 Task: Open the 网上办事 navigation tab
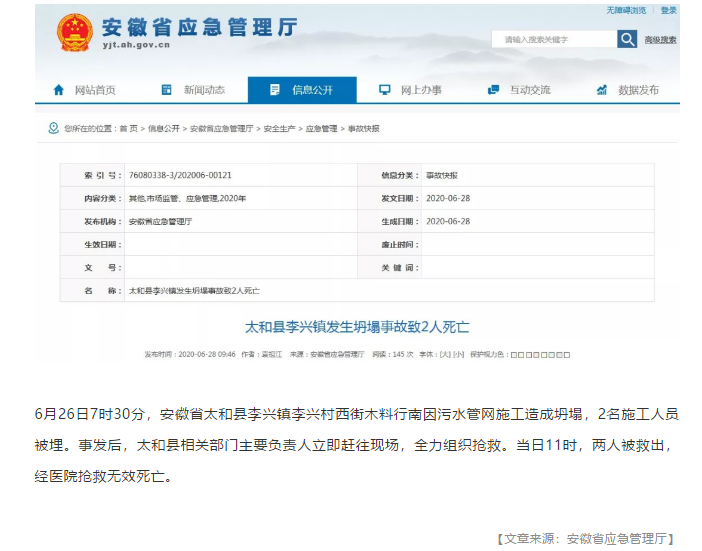pos(420,90)
